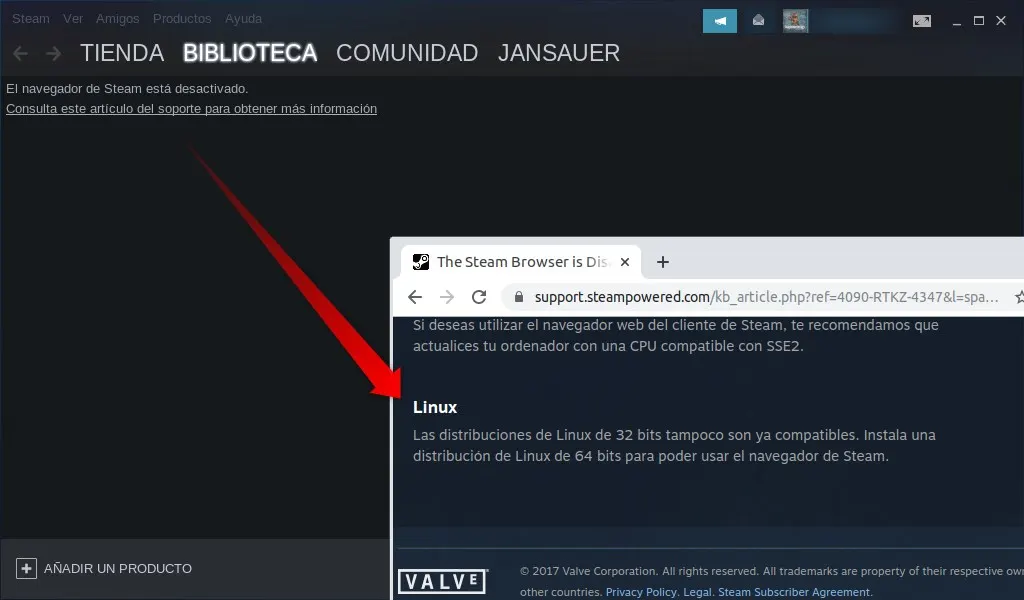1024x600 pixels.
Task: Open the JANSAUER profile section
Action: [x=559, y=53]
